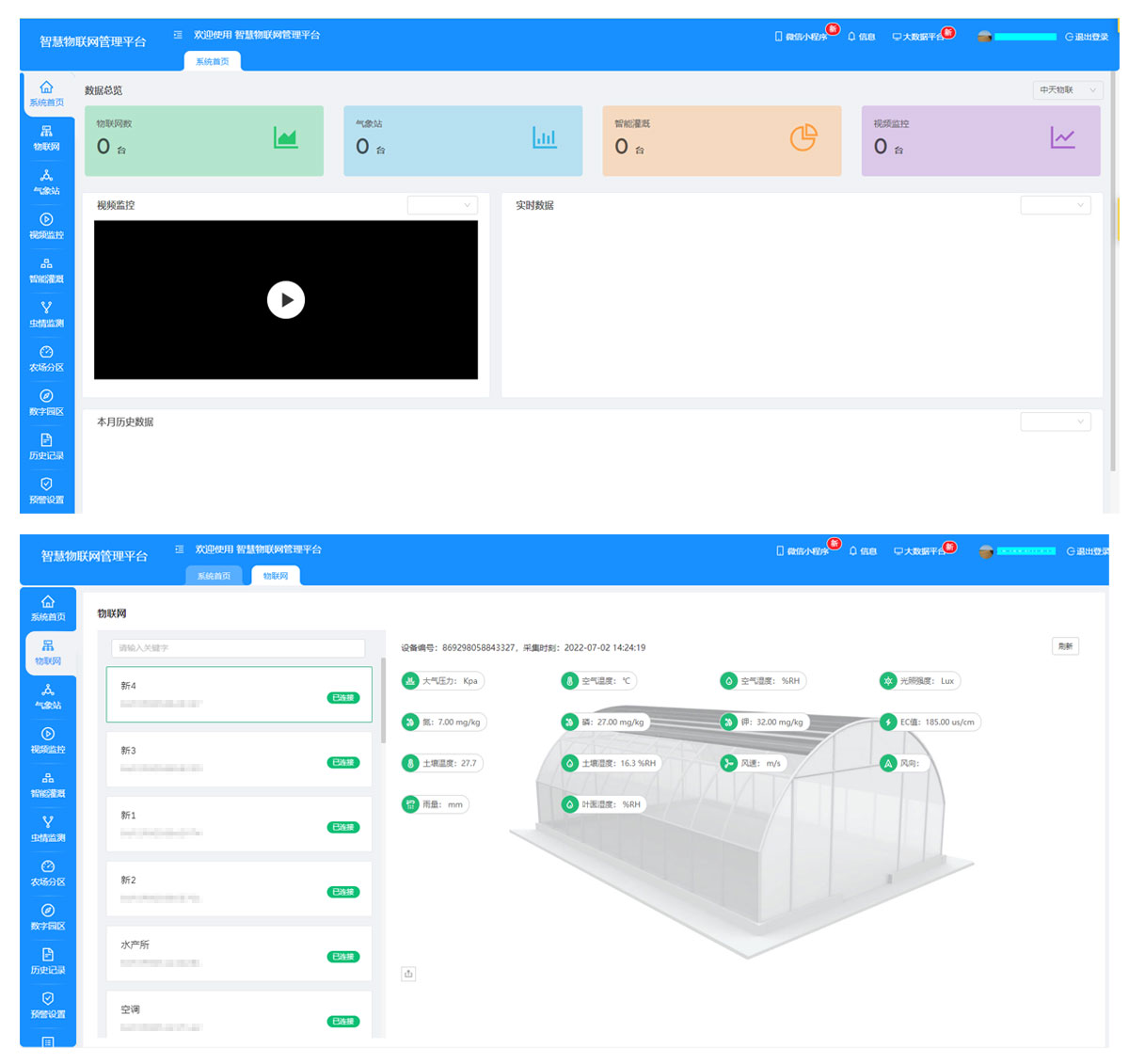Click the pie chart icon on 智能灌溉 card
1129x1064 pixels.
803,138
